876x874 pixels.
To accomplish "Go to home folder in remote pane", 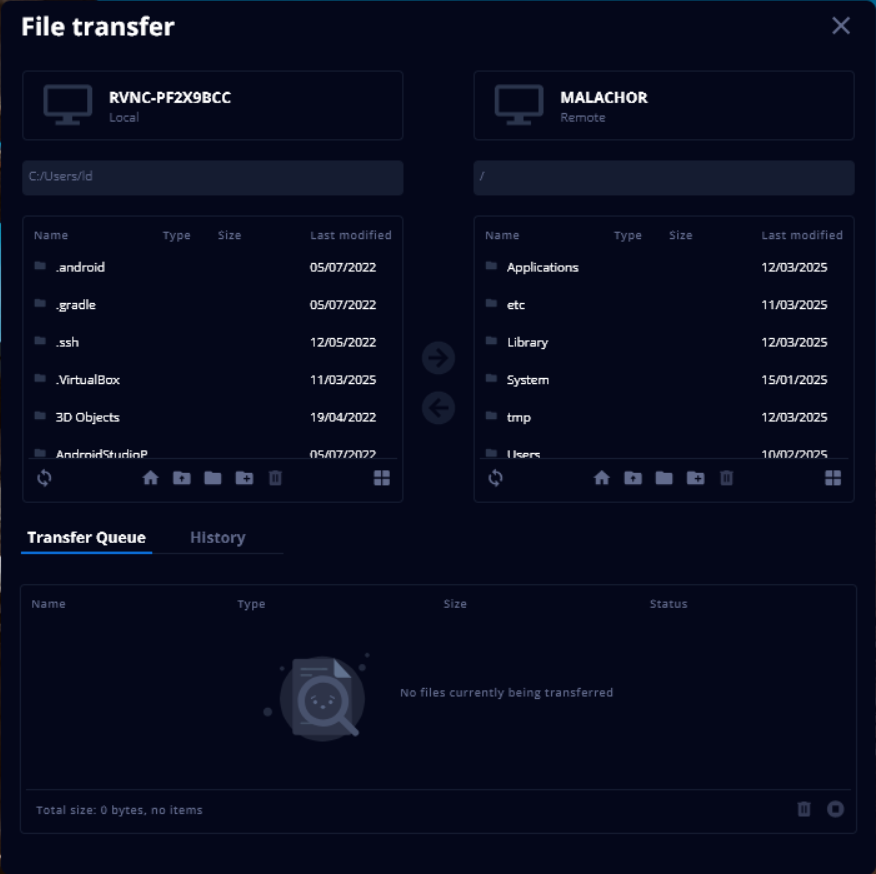I will pos(601,478).
